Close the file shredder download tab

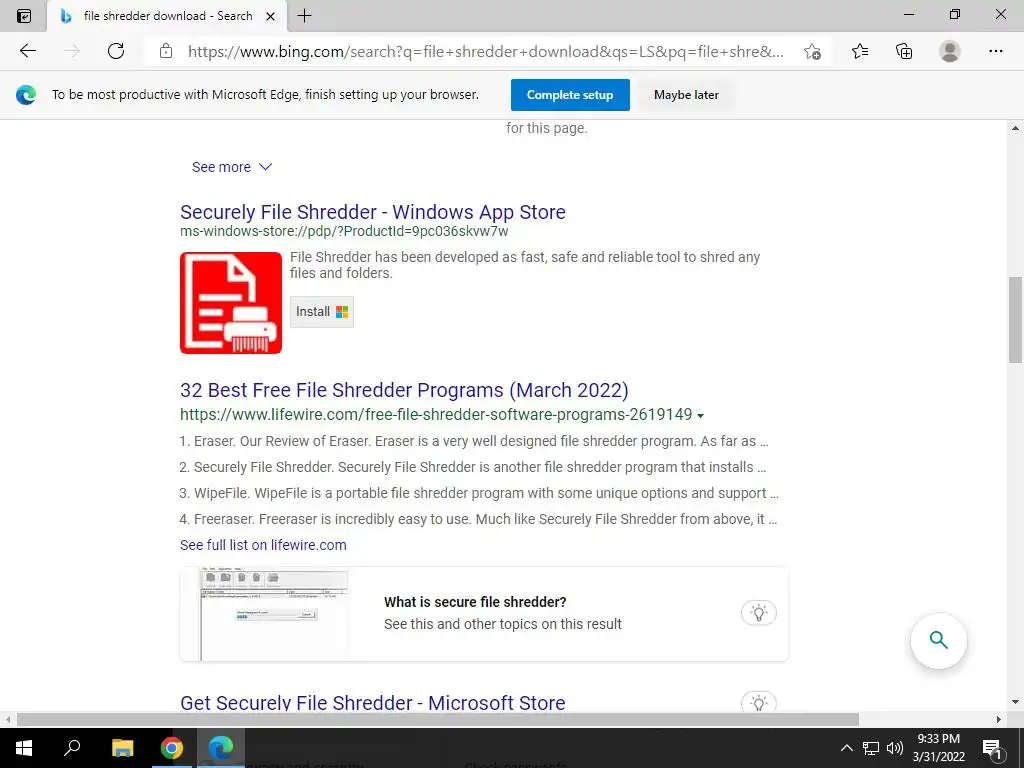pyautogui.click(x=270, y=16)
